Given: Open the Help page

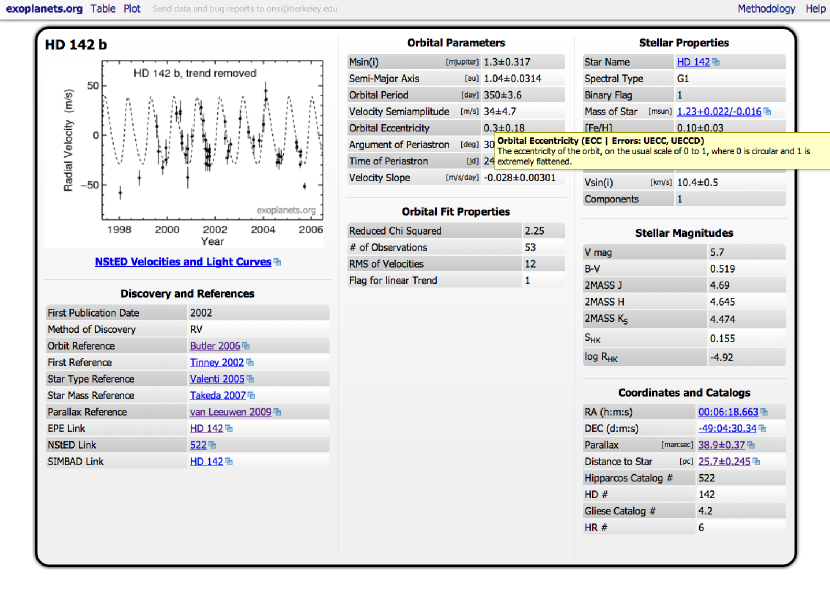Looking at the screenshot, I should [x=815, y=9].
